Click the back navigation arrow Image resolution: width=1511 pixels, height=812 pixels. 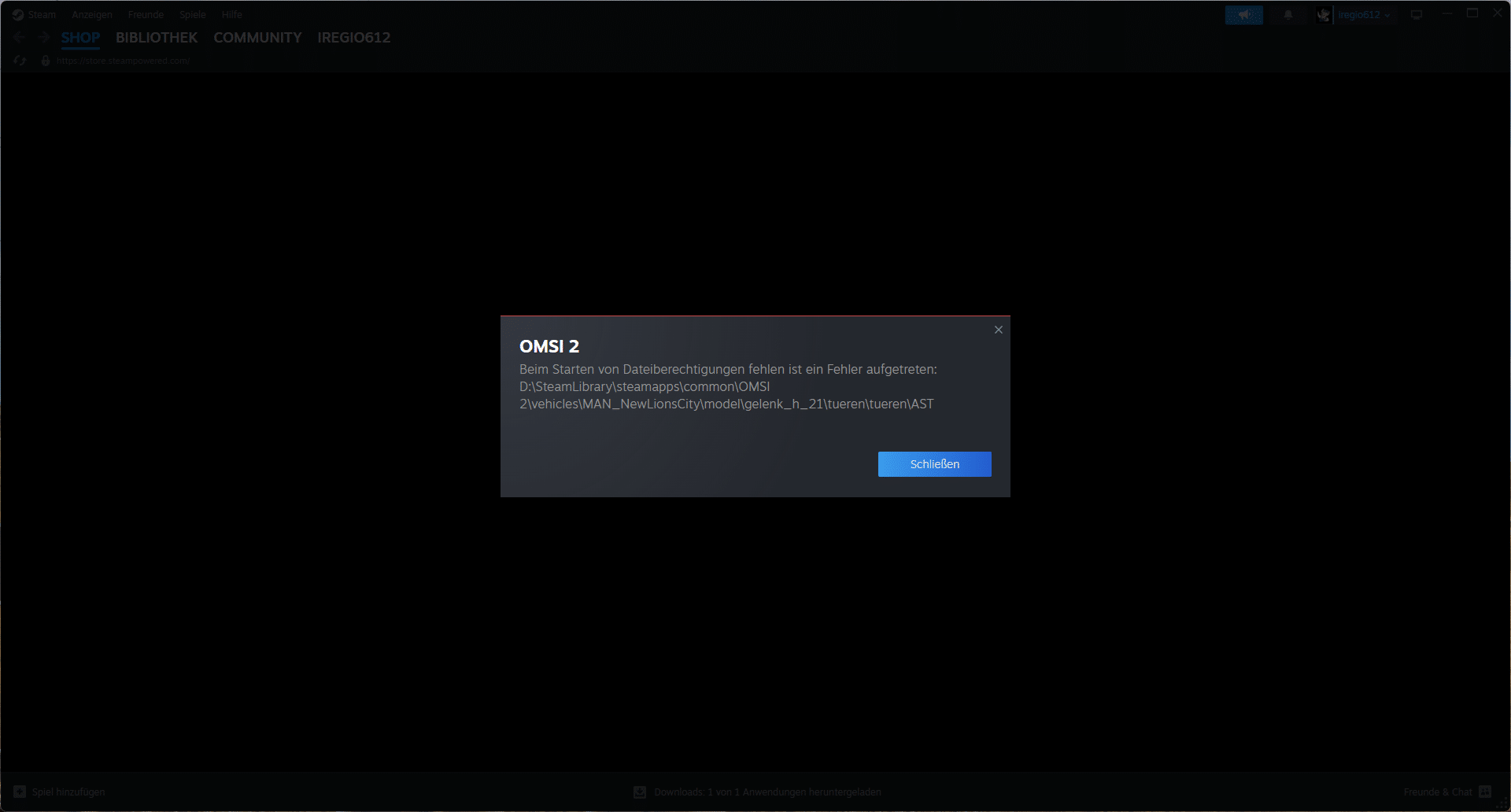coord(20,38)
